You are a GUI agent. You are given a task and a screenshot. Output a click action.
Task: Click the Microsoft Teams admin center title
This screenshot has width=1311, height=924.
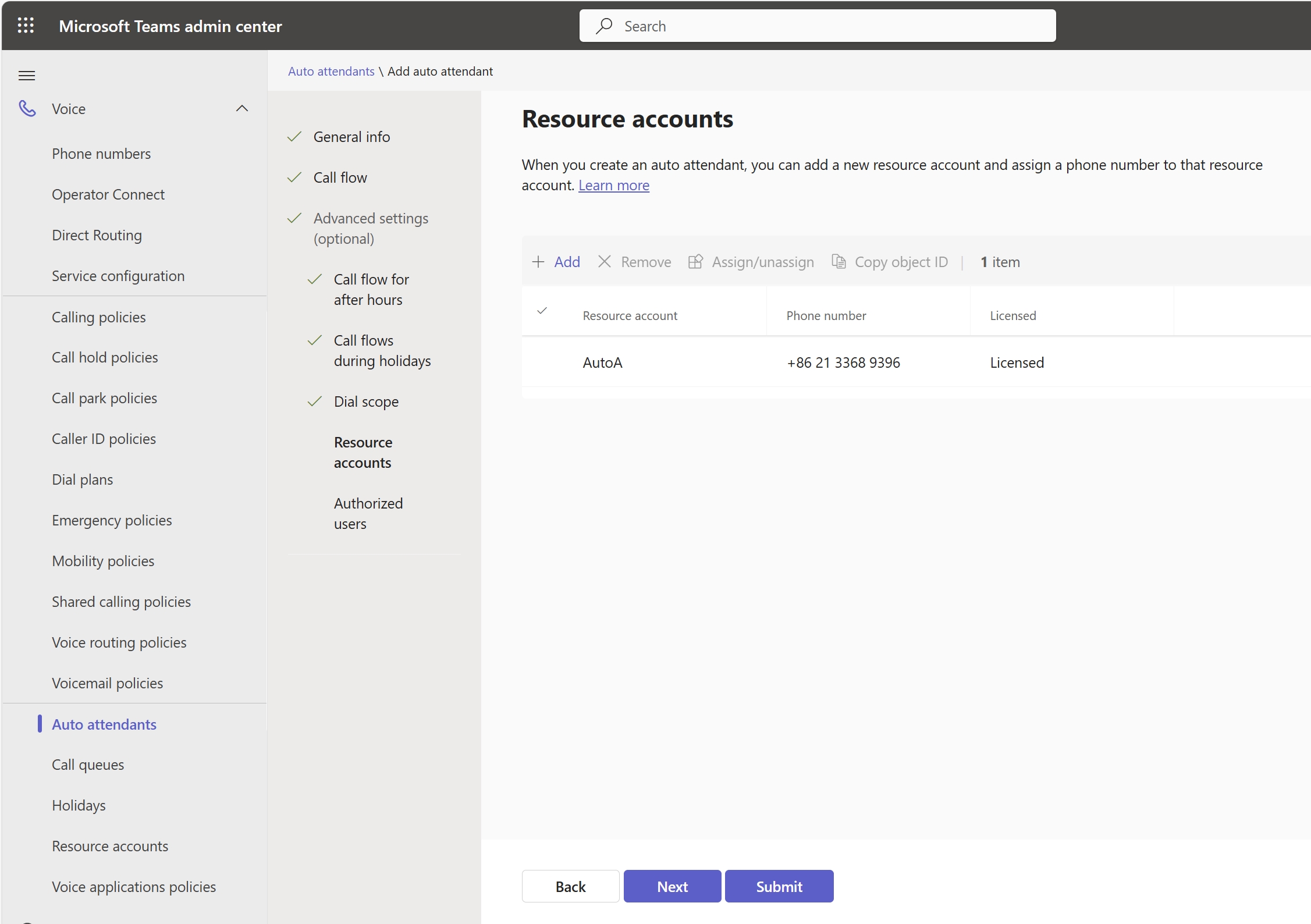tap(170, 26)
